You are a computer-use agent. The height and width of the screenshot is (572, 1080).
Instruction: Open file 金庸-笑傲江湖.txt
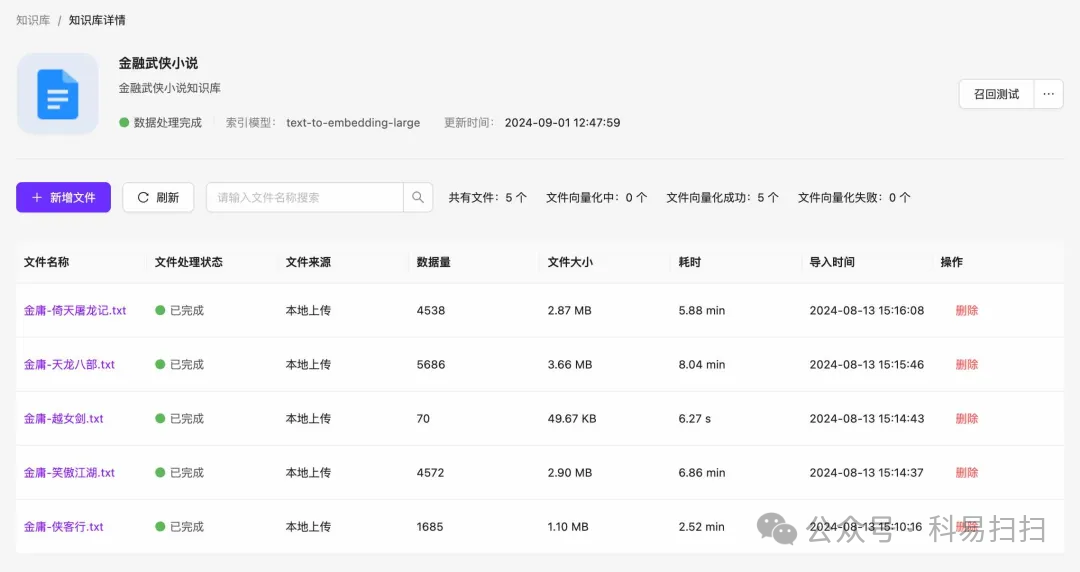pyautogui.click(x=69, y=473)
